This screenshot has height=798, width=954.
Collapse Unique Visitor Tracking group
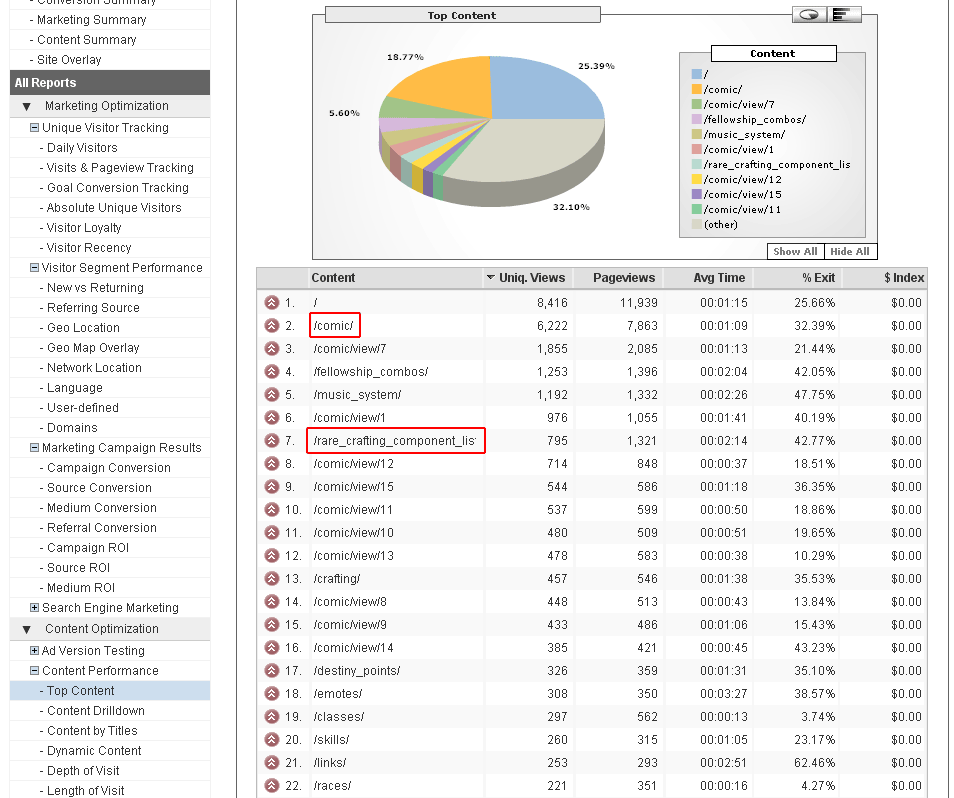35,128
